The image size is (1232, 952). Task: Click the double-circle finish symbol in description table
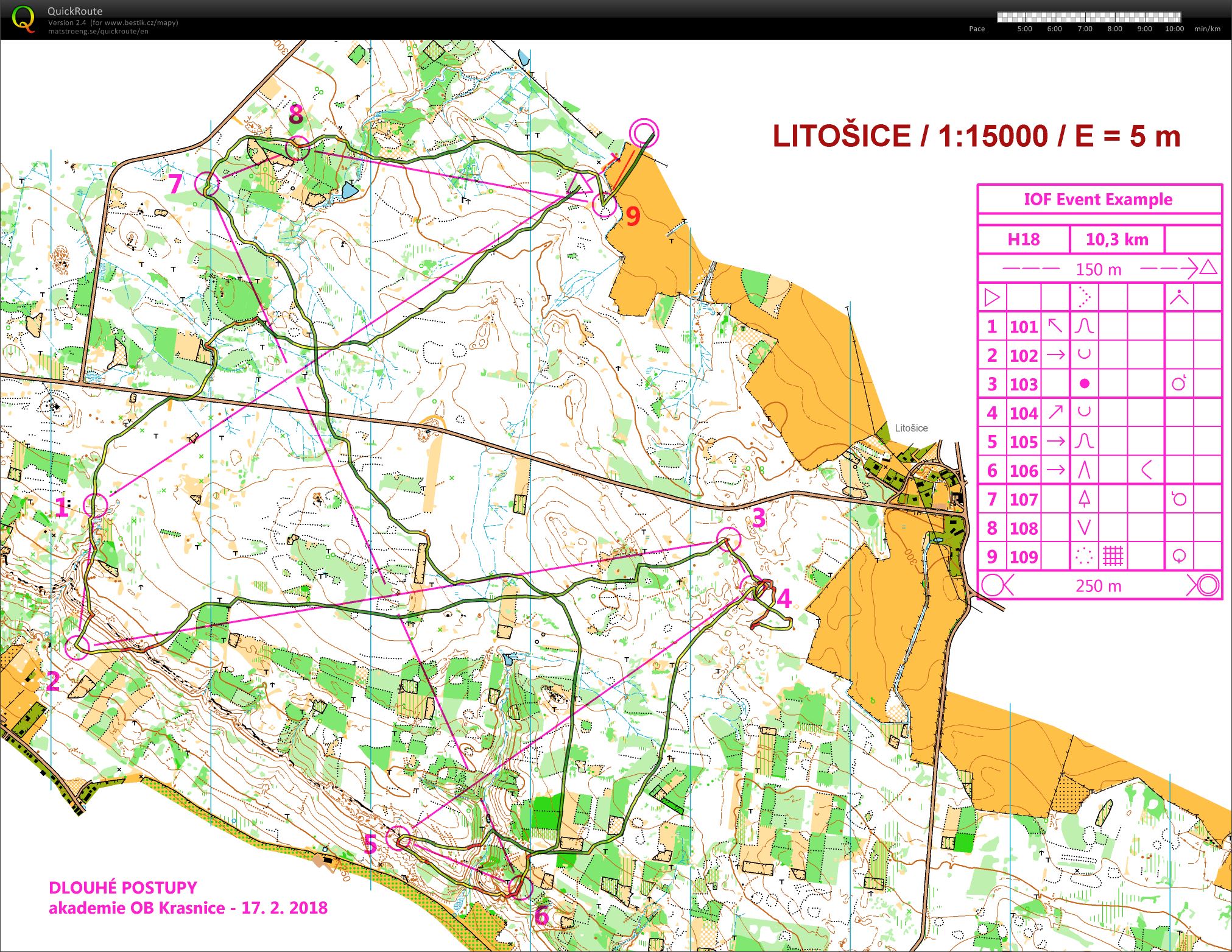(1208, 585)
